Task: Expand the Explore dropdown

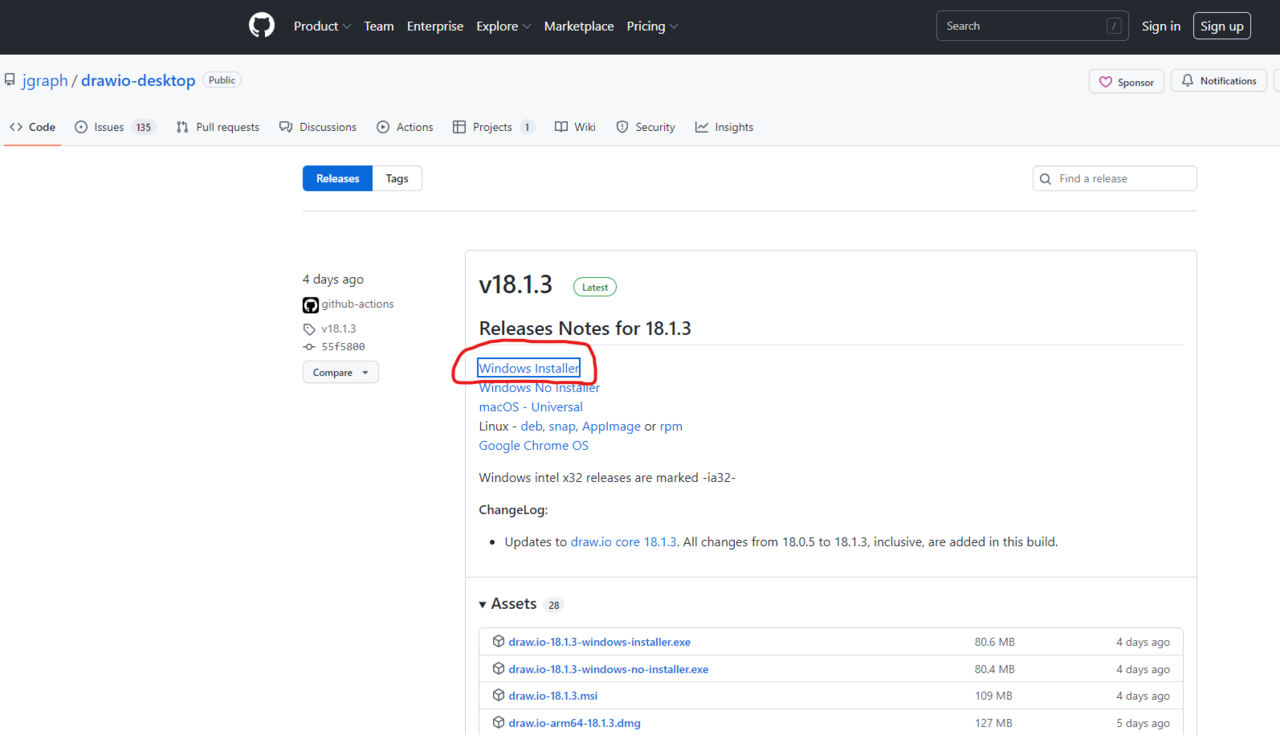Action: pyautogui.click(x=503, y=26)
